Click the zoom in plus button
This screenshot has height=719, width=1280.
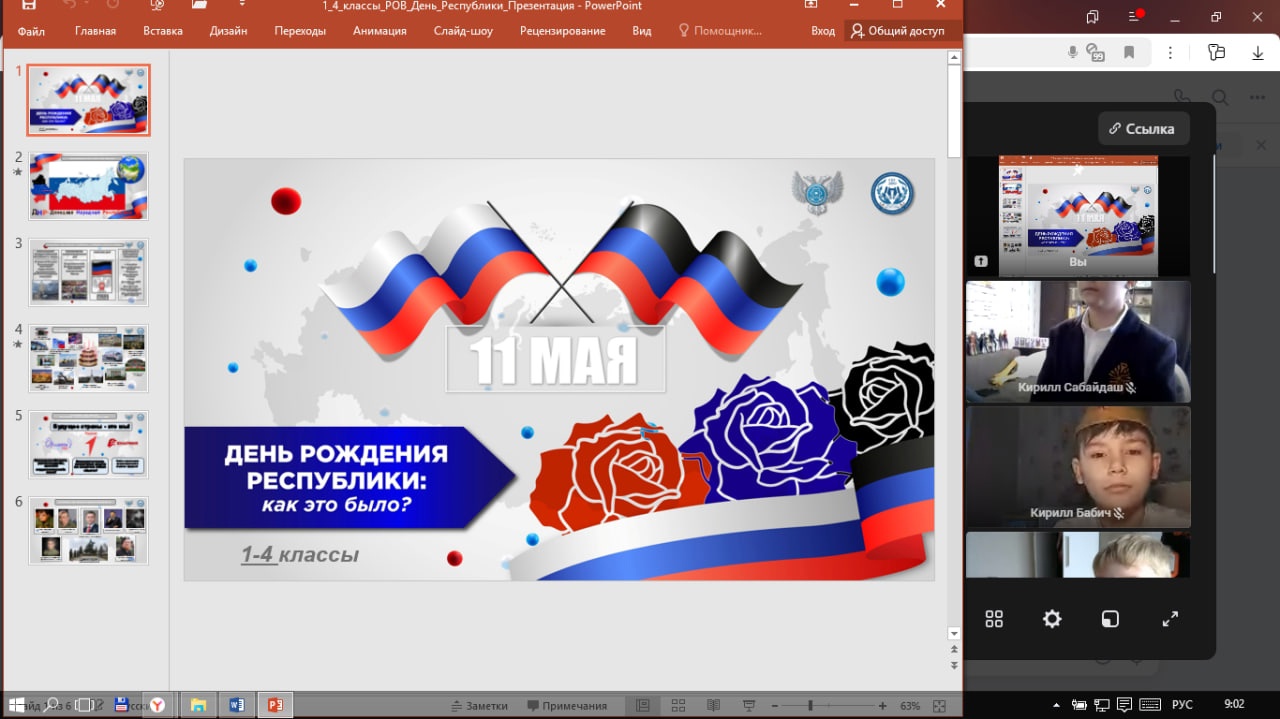coord(882,705)
